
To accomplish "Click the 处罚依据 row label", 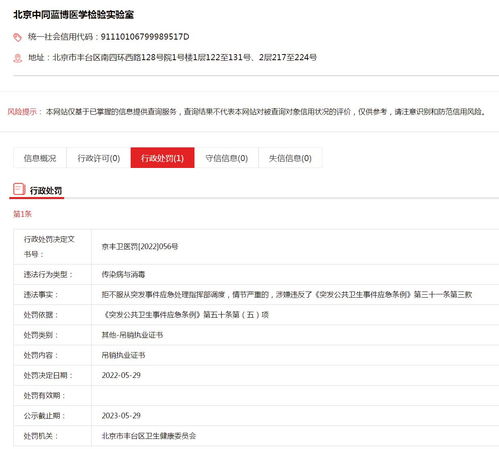I will 41,315.
